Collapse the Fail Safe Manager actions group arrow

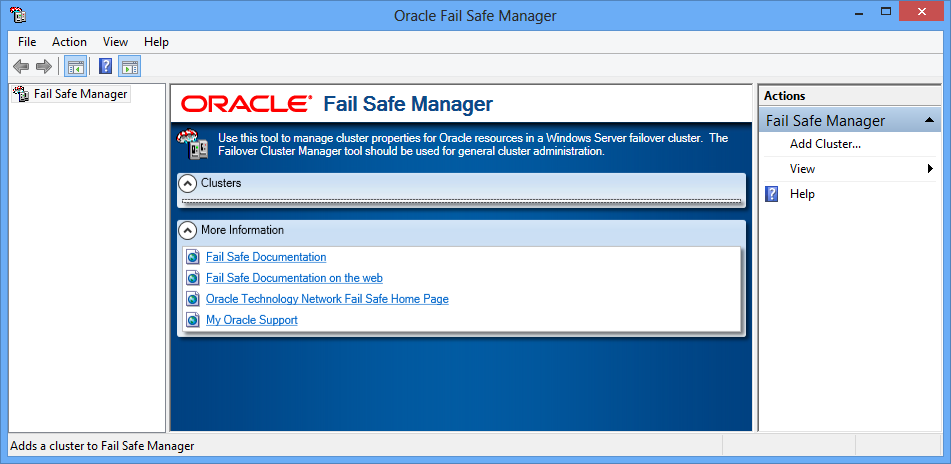pyautogui.click(x=929, y=121)
